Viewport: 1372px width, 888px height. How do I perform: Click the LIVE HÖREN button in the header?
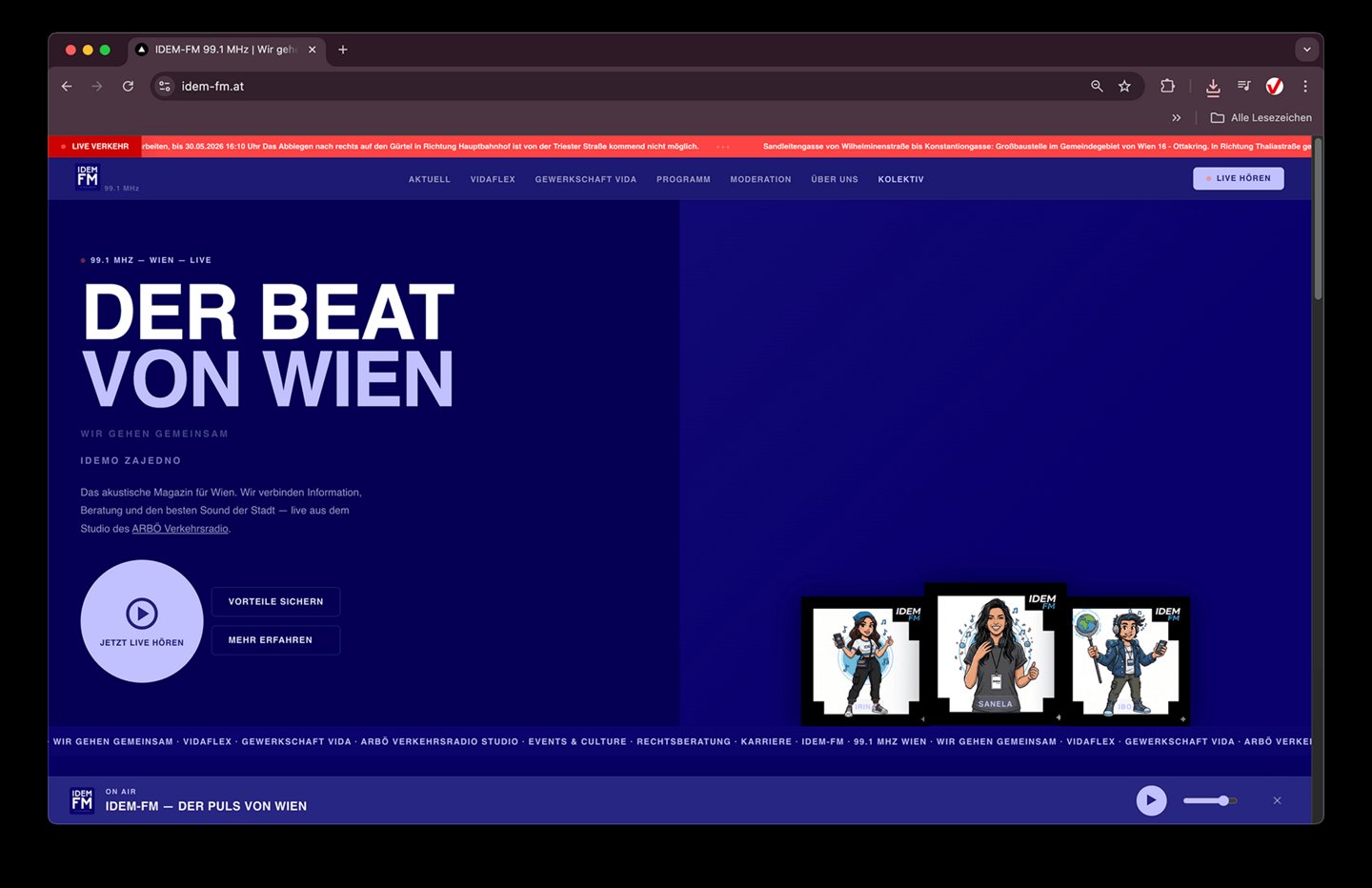1239,178
